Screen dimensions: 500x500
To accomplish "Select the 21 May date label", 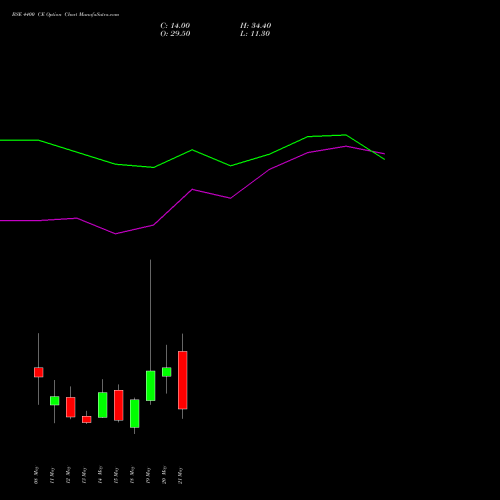I will point(180,475).
